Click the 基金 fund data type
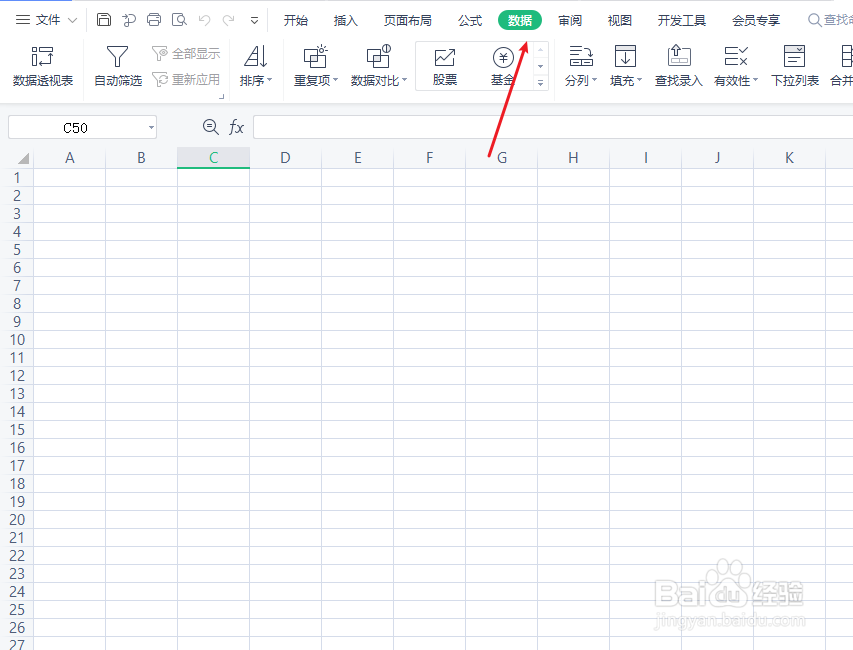This screenshot has width=853, height=650. pyautogui.click(x=503, y=66)
